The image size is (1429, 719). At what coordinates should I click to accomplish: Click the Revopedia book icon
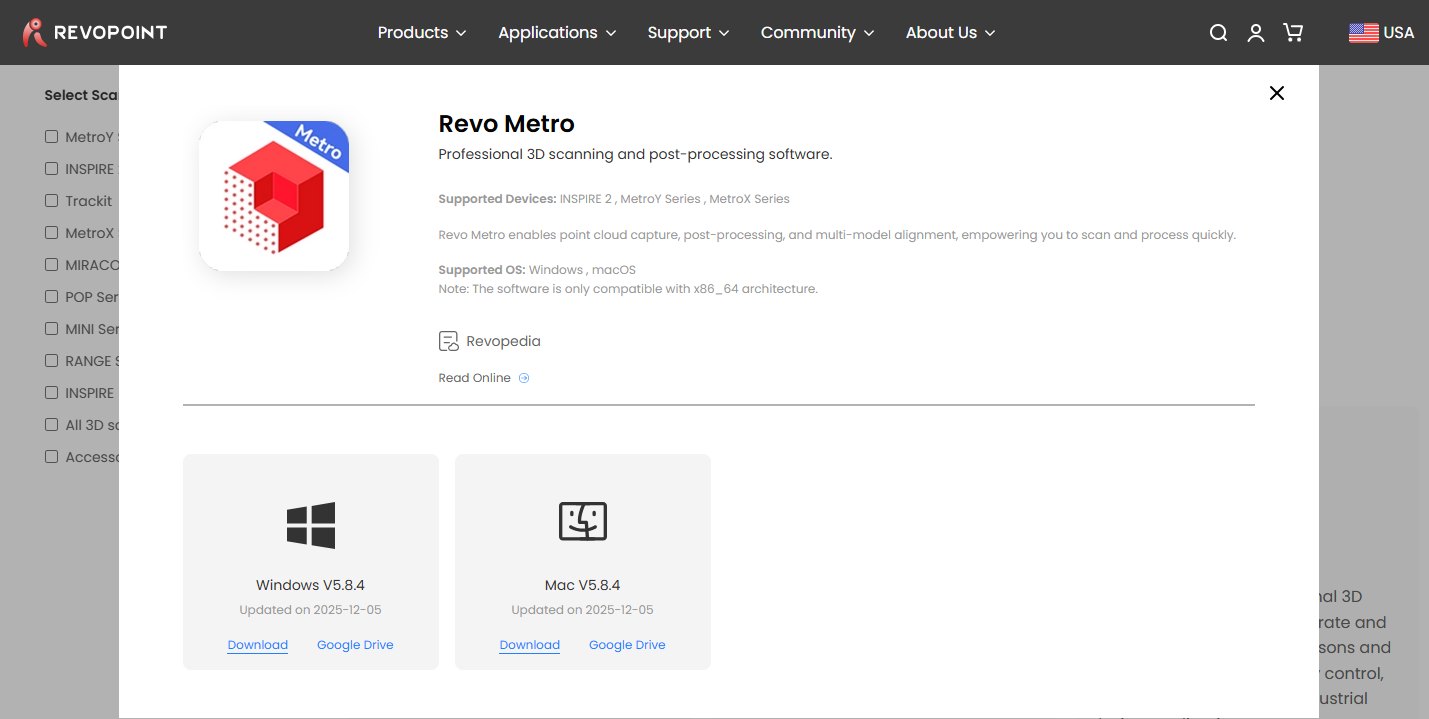(x=449, y=341)
